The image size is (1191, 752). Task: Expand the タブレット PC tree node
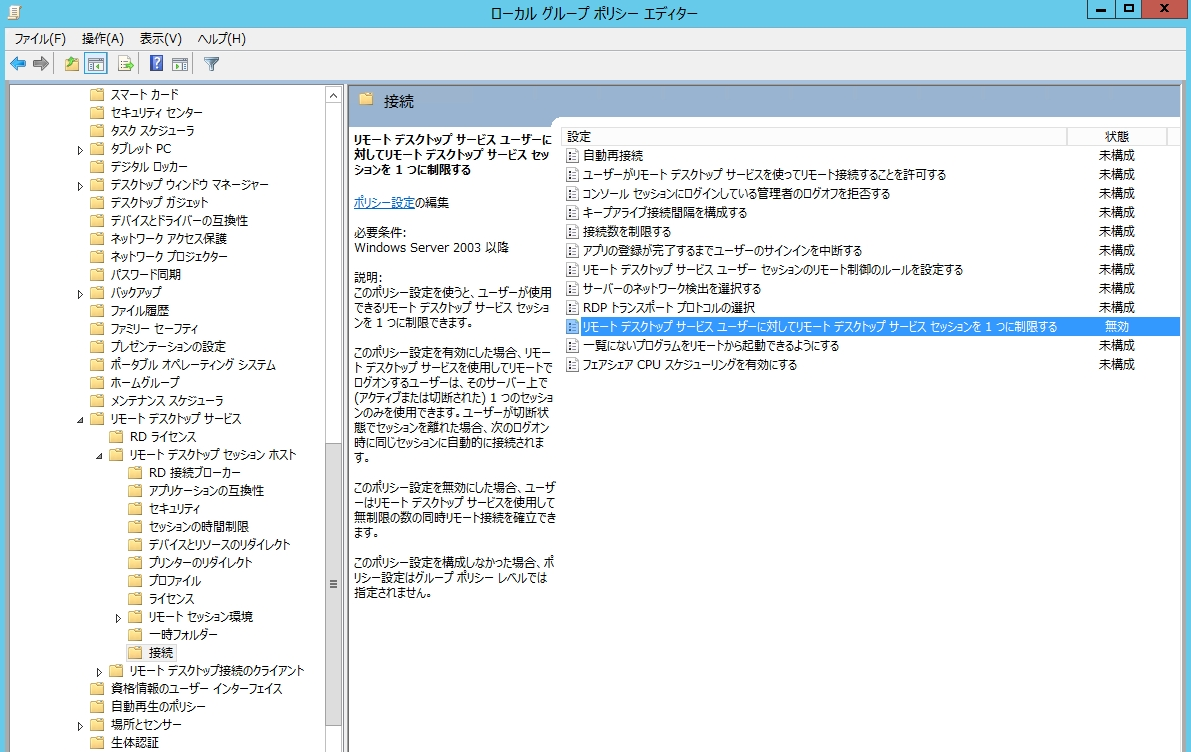click(80, 150)
